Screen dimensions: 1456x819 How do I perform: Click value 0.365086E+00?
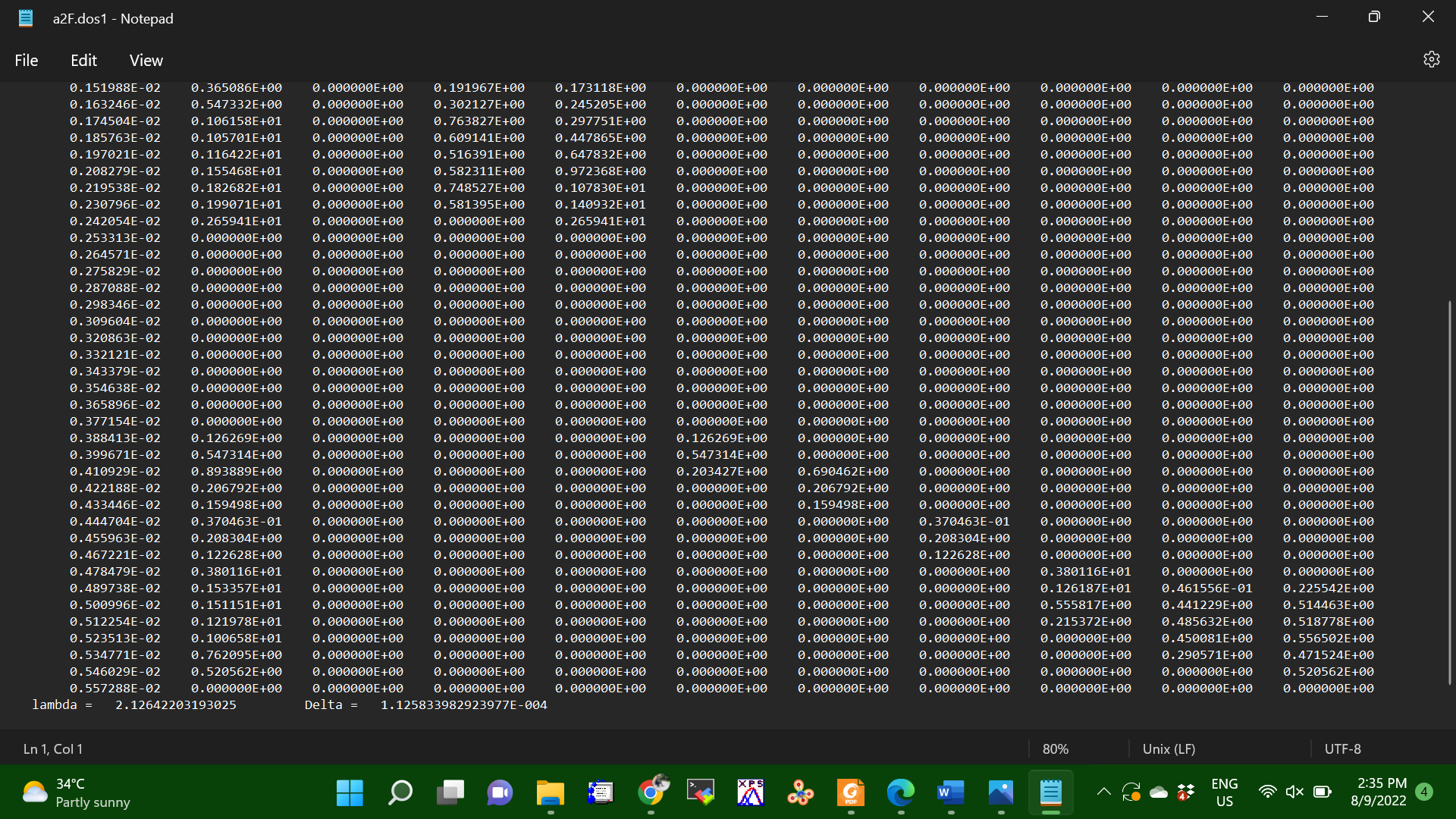click(x=237, y=88)
